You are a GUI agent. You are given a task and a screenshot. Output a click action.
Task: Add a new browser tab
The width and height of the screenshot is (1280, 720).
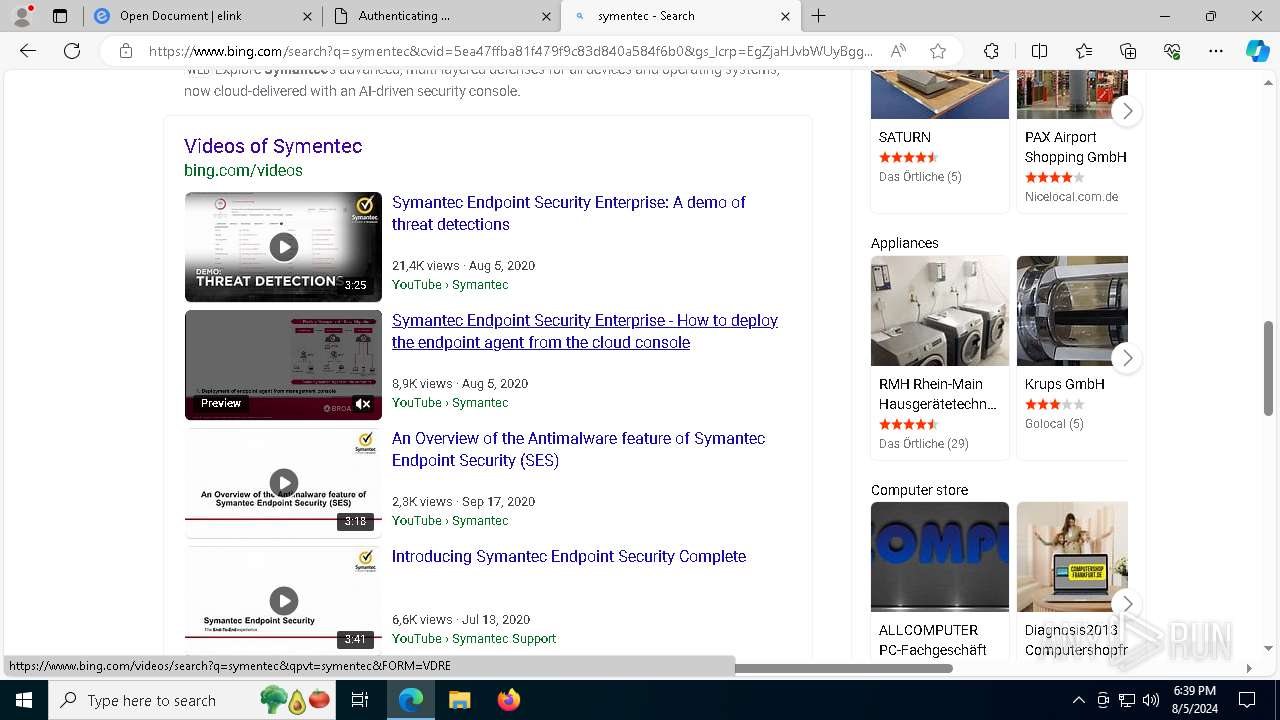tap(819, 16)
